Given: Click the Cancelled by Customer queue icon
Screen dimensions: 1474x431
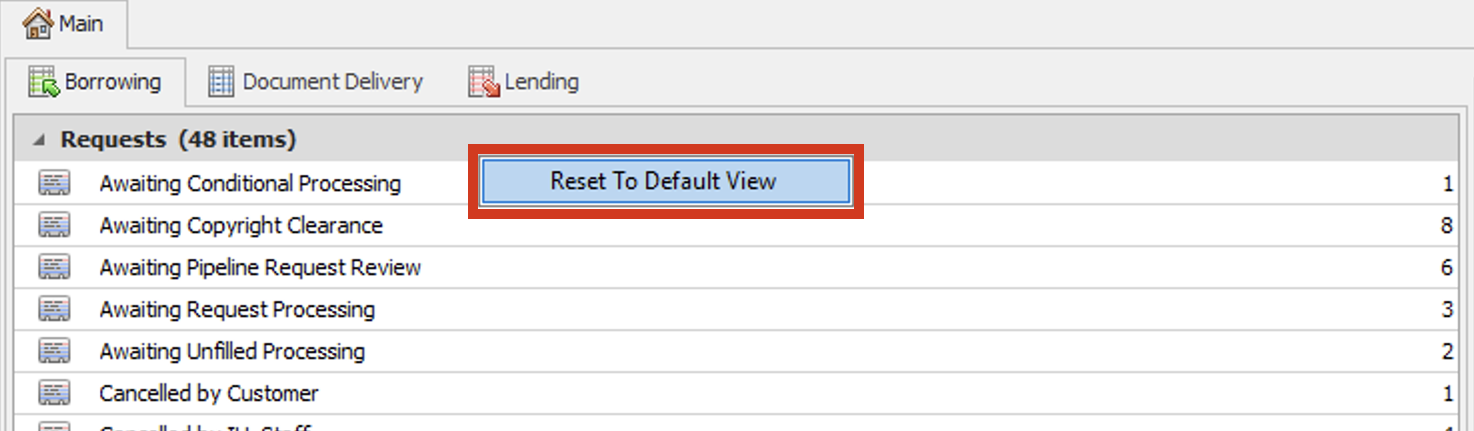Looking at the screenshot, I should click(54, 393).
